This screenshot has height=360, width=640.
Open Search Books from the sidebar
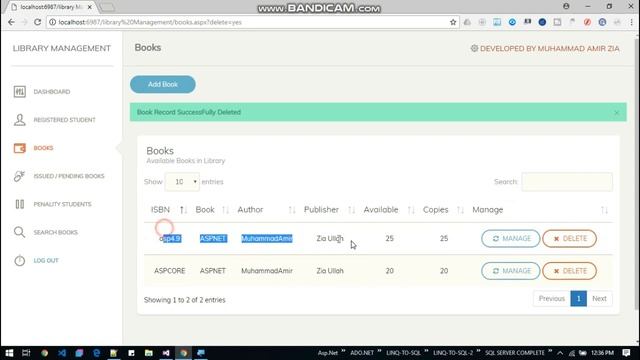56,232
